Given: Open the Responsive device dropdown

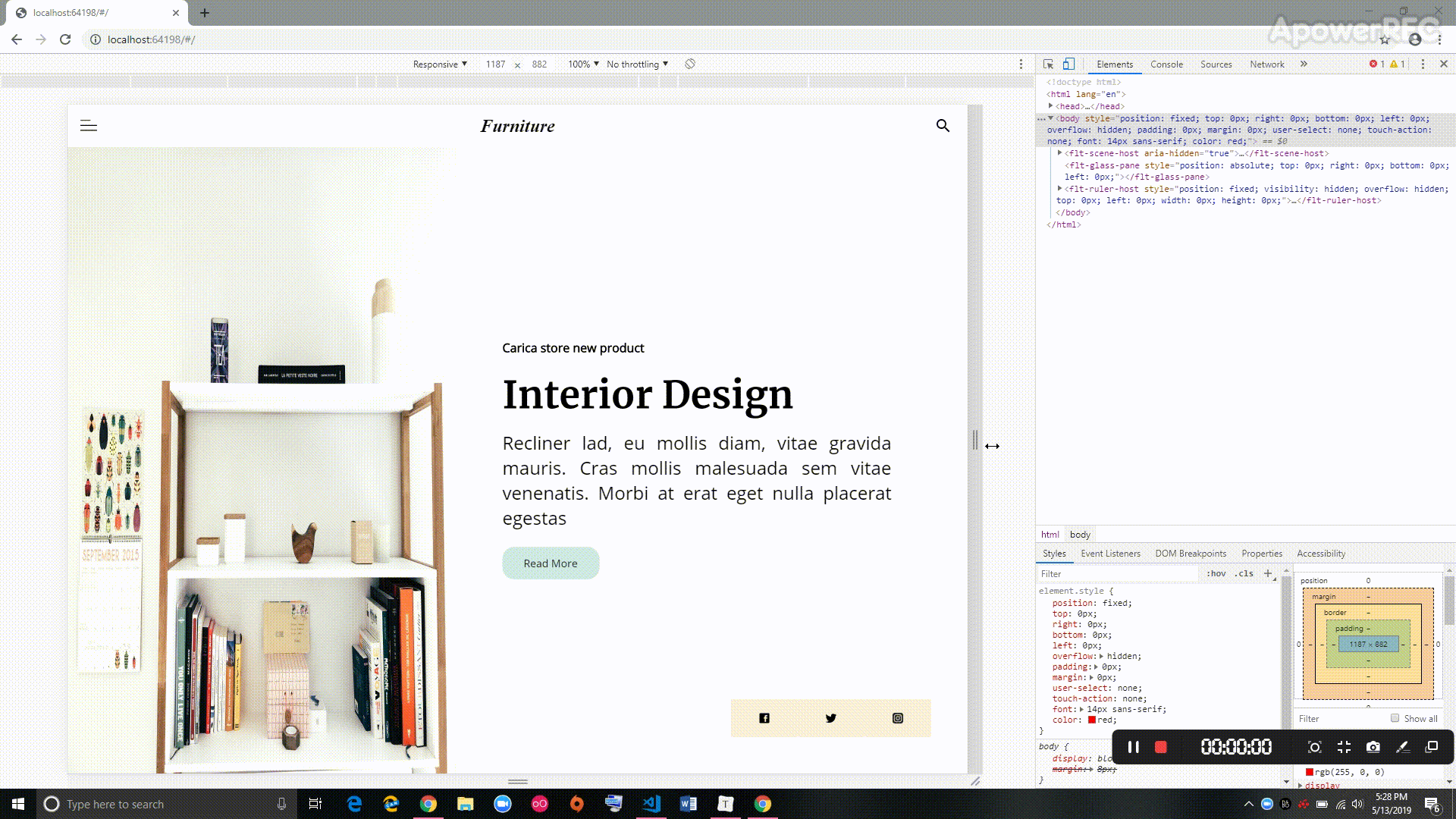Looking at the screenshot, I should pos(440,64).
